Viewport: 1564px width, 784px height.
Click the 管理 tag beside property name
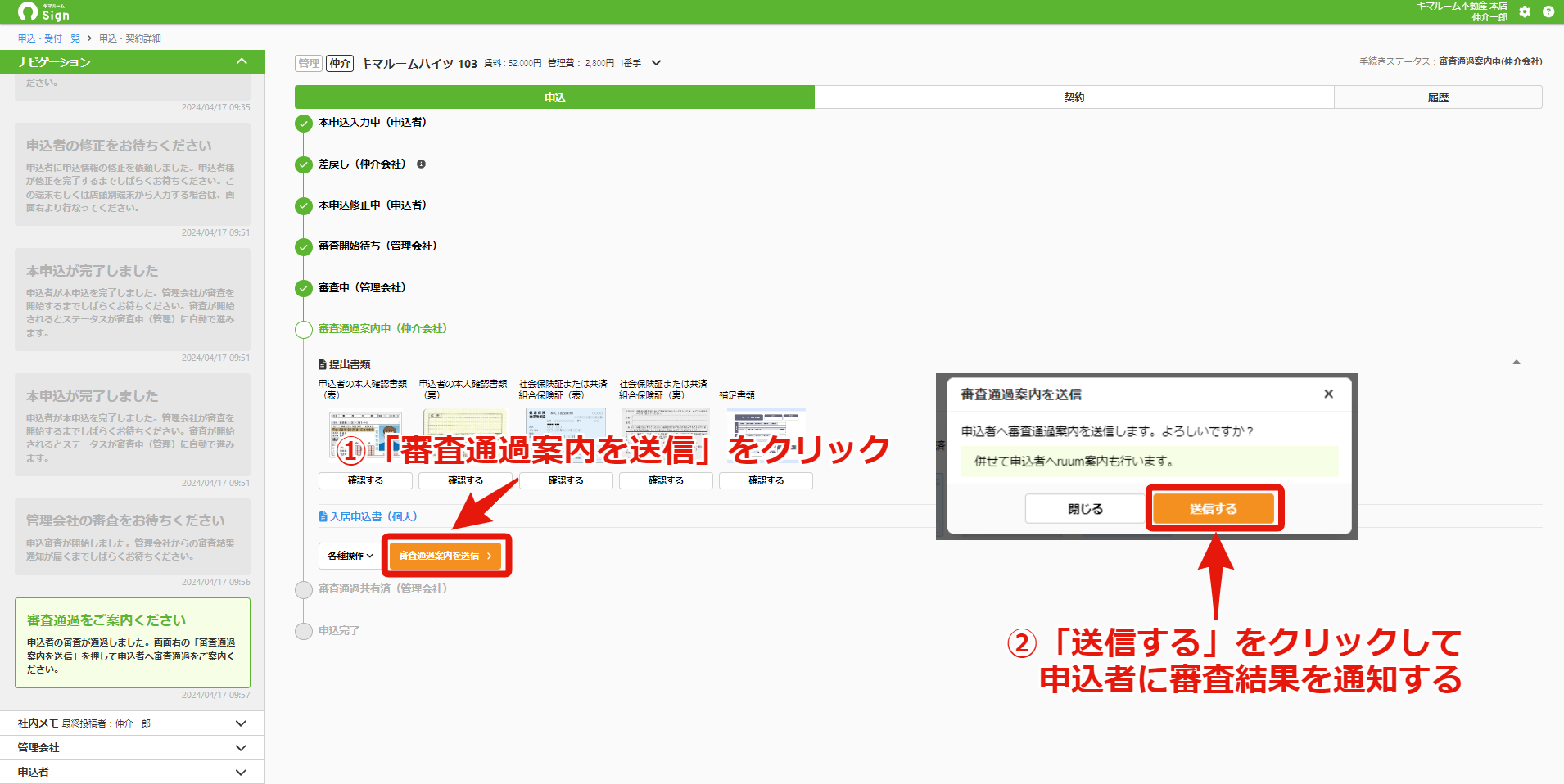point(309,63)
